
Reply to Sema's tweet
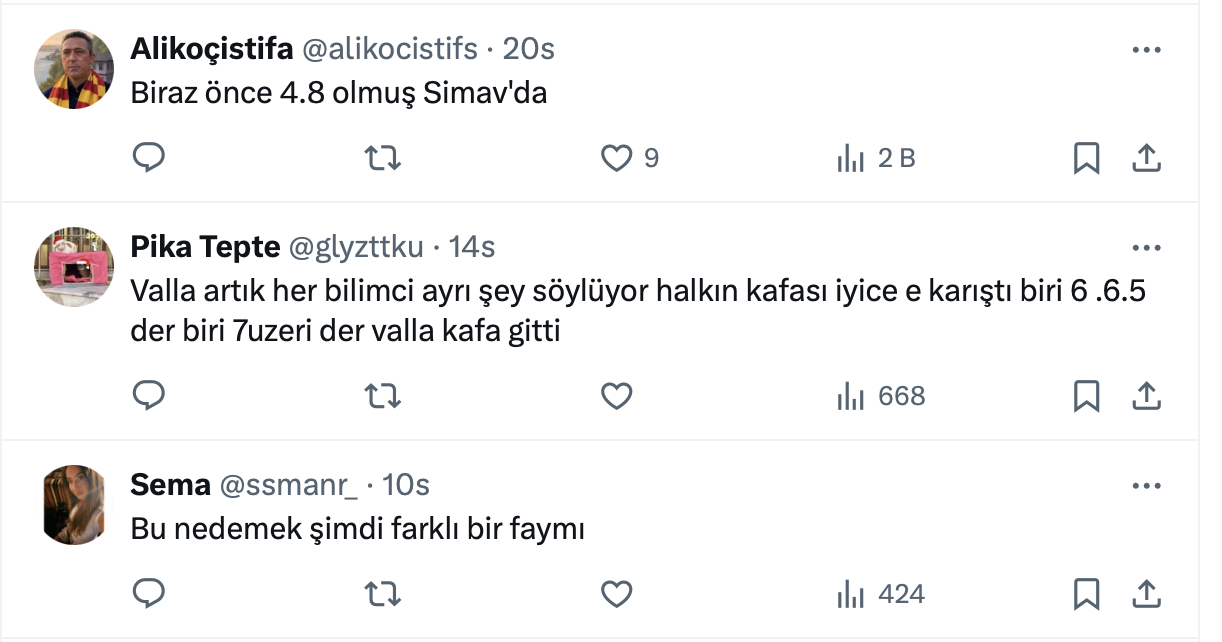click(x=149, y=594)
